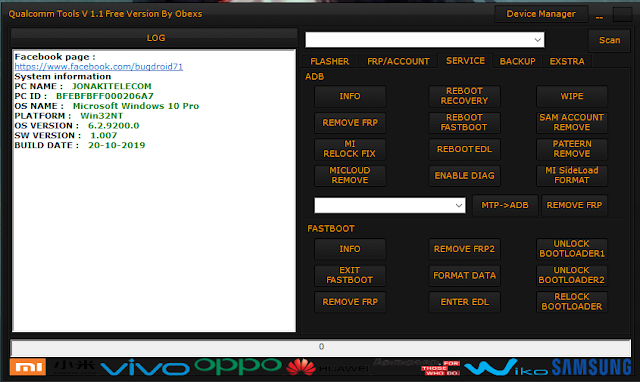Click the SW VERSION 1.007 value
Image resolution: width=640 pixels, height=382 pixels.
coord(104,135)
